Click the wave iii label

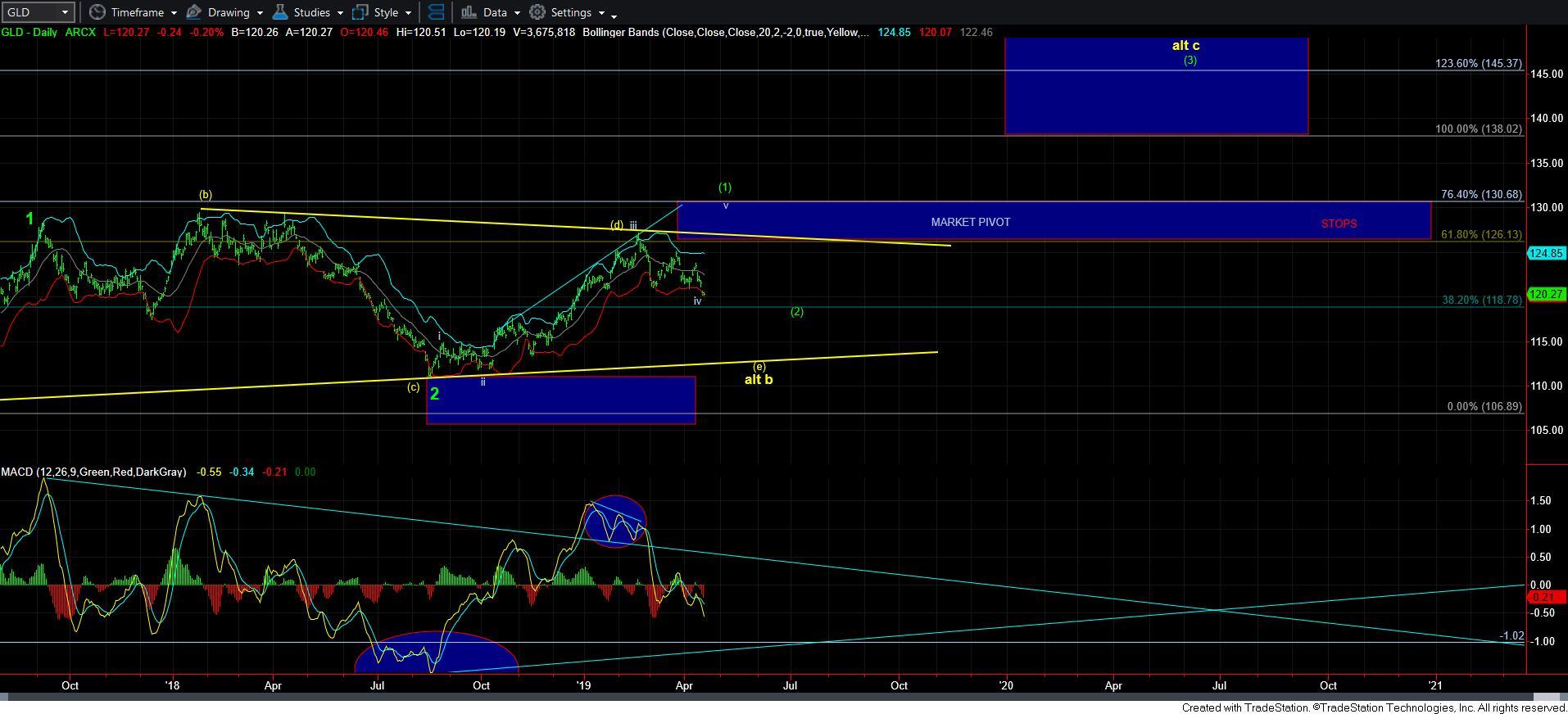633,224
